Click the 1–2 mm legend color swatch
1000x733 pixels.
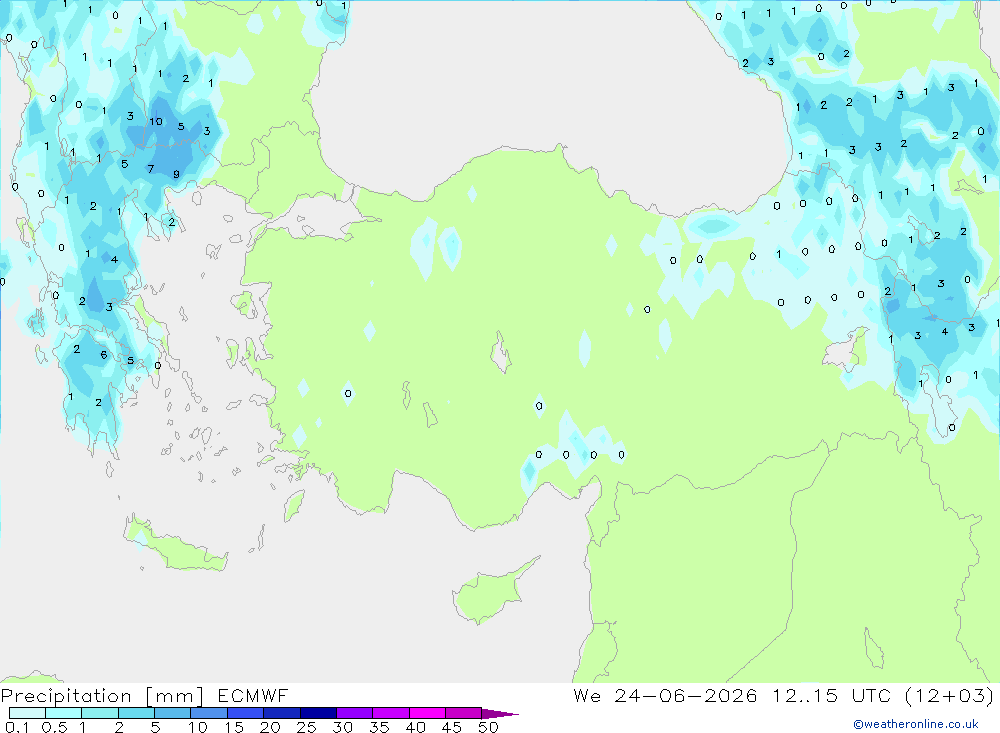(x=100, y=713)
